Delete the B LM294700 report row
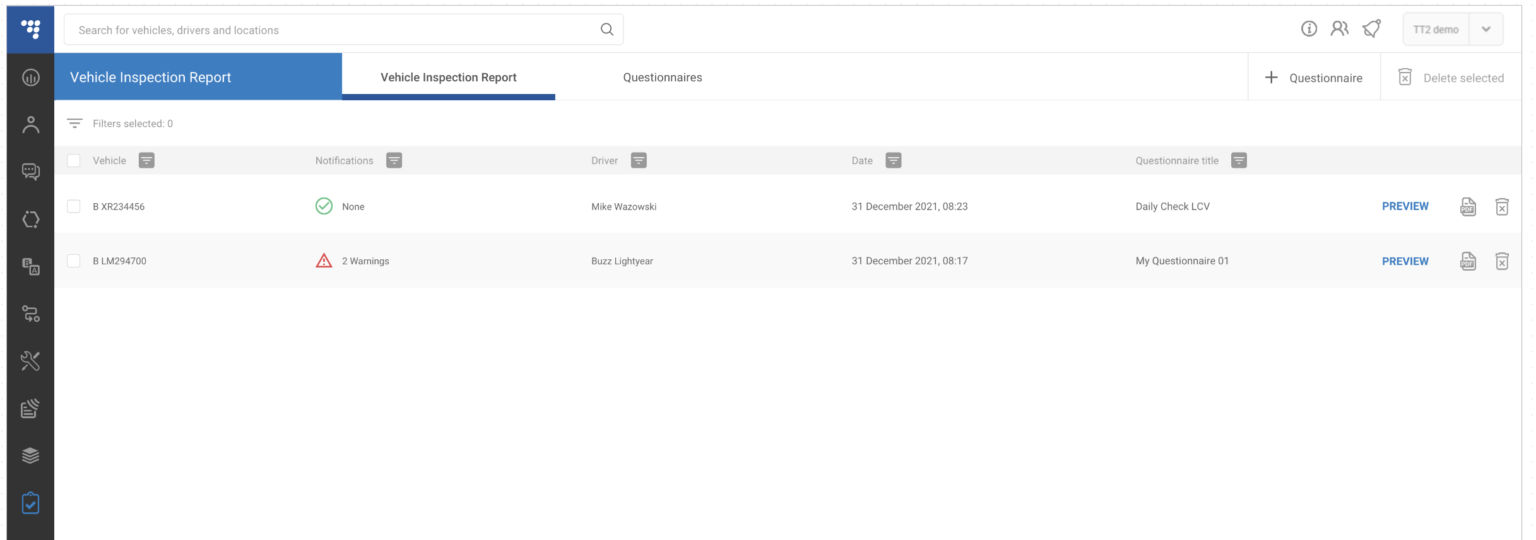The height and width of the screenshot is (540, 1536). (x=1501, y=261)
